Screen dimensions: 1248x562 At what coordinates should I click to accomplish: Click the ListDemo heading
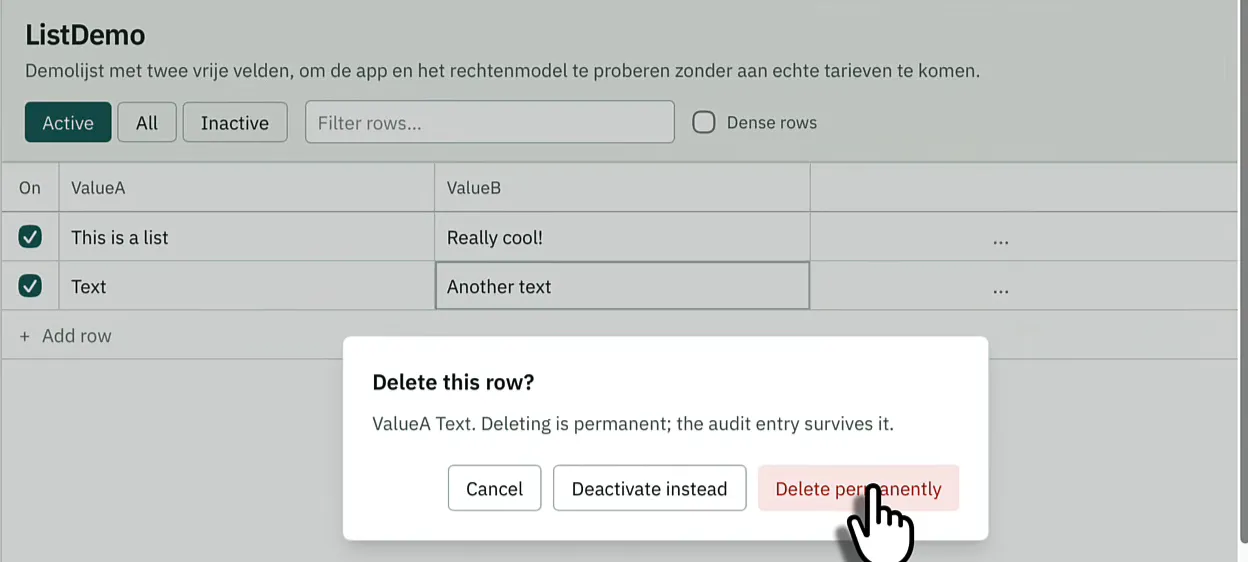point(85,35)
